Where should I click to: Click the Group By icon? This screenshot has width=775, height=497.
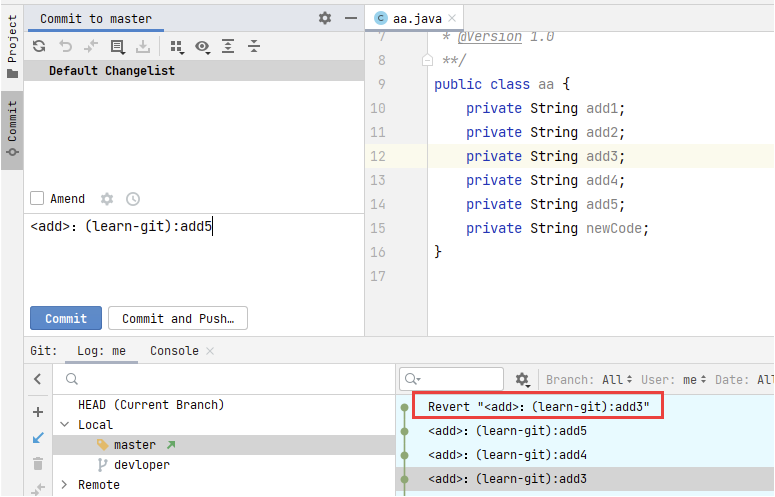[177, 46]
